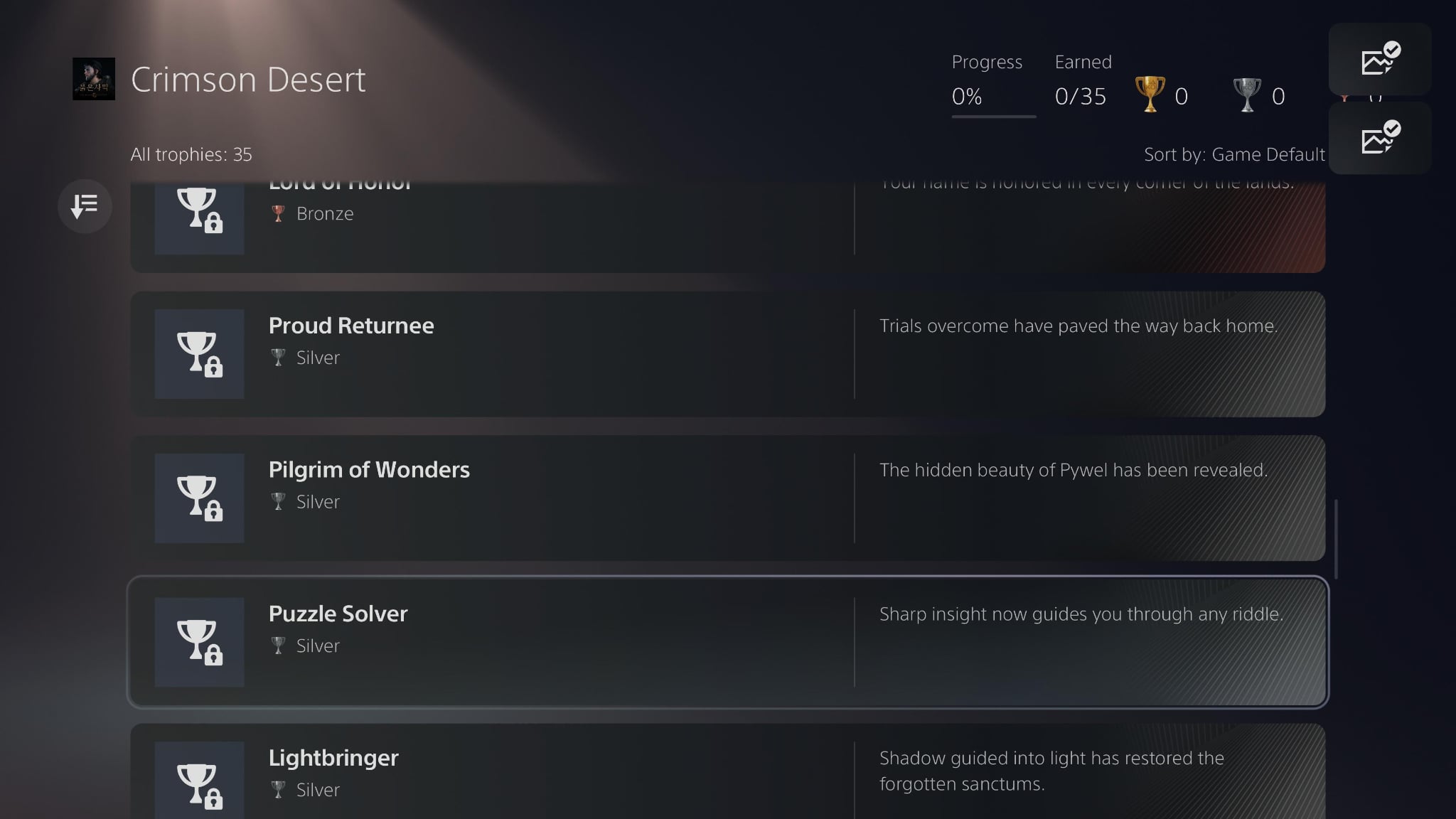
Task: Click the Puzzle Solver locked trophy icon
Action: (x=199, y=642)
